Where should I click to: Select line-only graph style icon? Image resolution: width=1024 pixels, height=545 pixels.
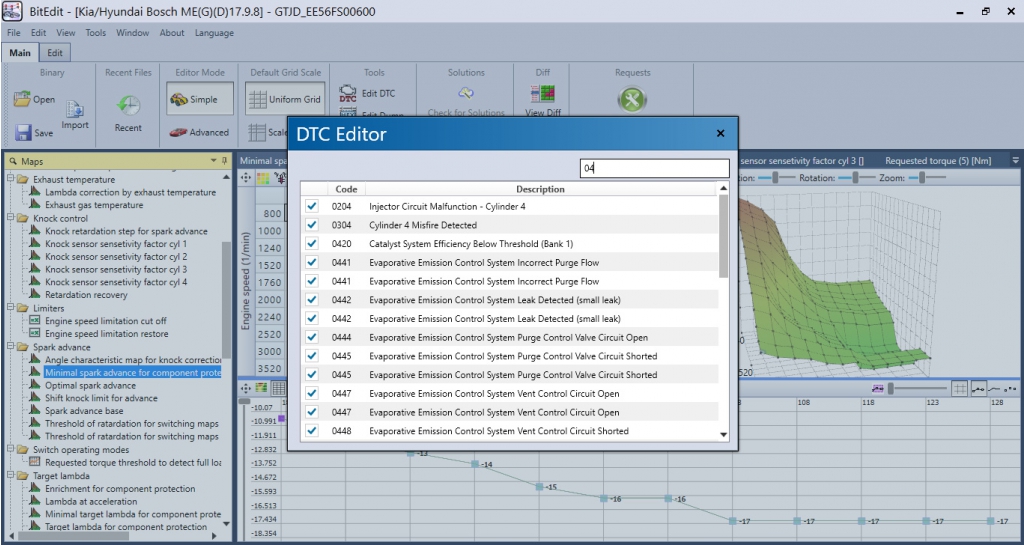(993, 388)
